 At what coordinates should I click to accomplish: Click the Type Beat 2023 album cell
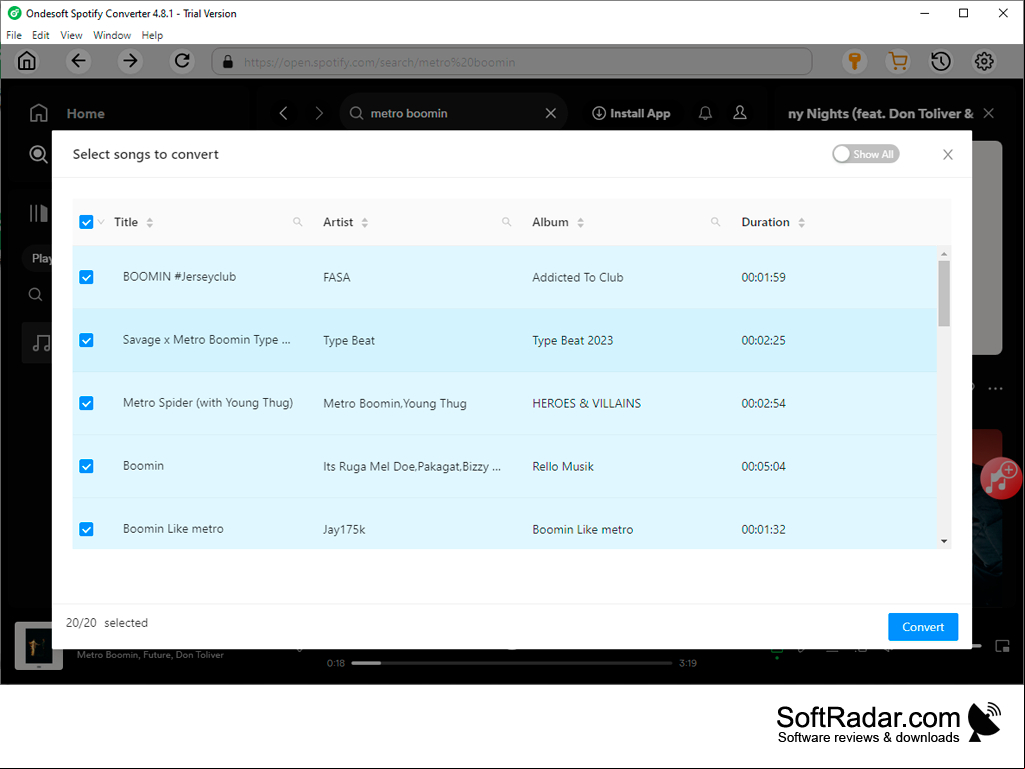point(573,341)
